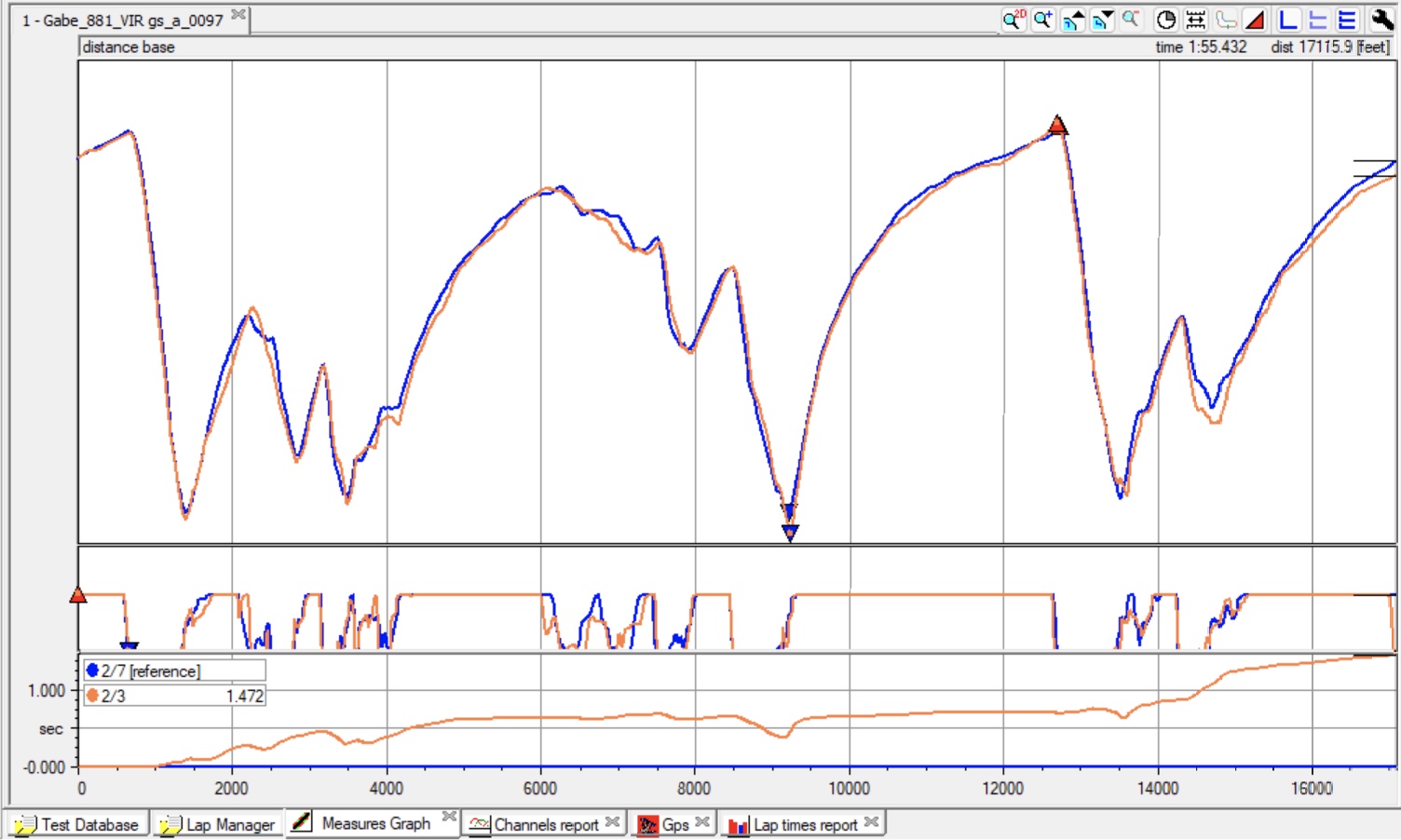Close the Gps tab

702,822
